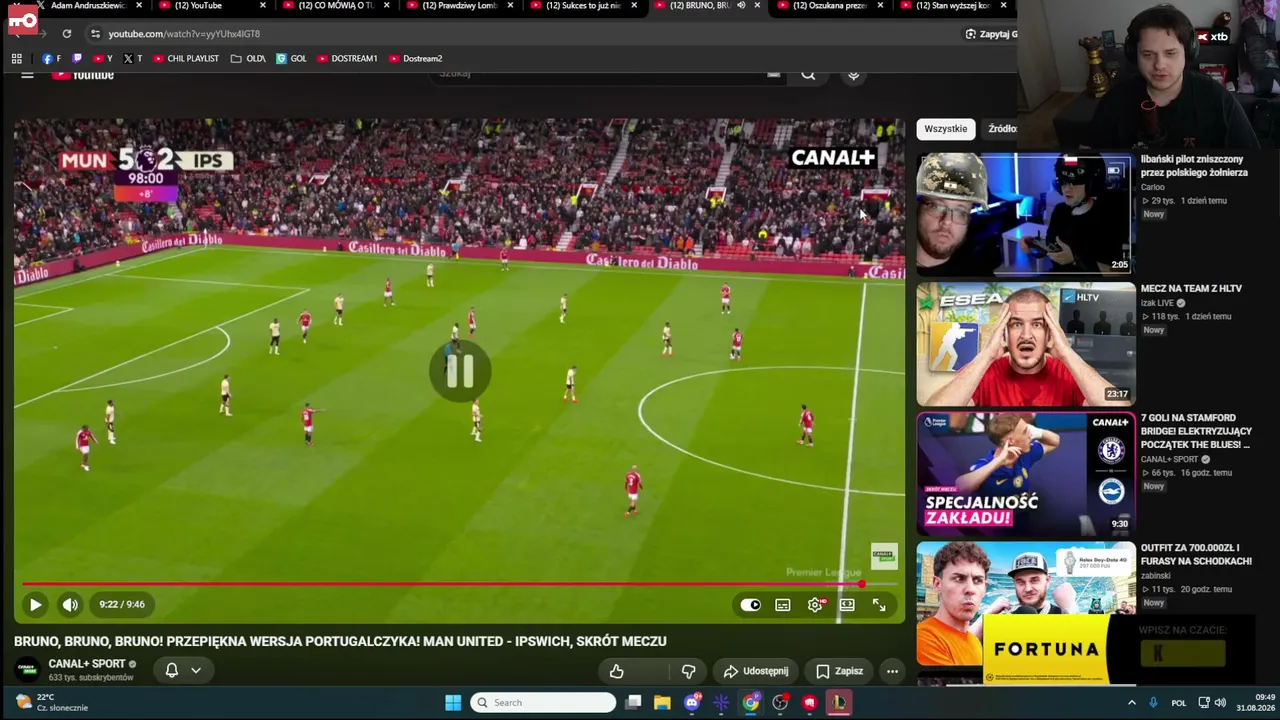The height and width of the screenshot is (720, 1280).
Task: Expand the OLD\ bookmarks folder
Action: coord(248,59)
